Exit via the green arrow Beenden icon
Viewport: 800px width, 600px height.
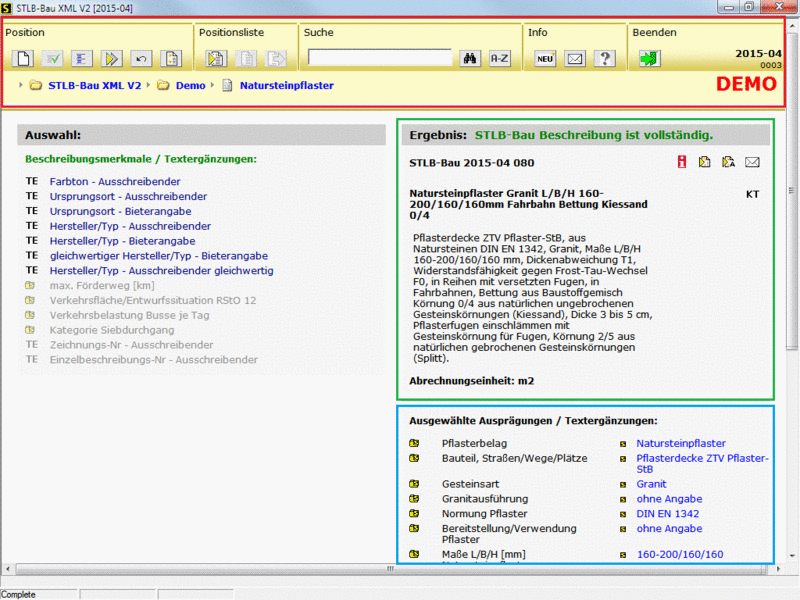tap(649, 59)
